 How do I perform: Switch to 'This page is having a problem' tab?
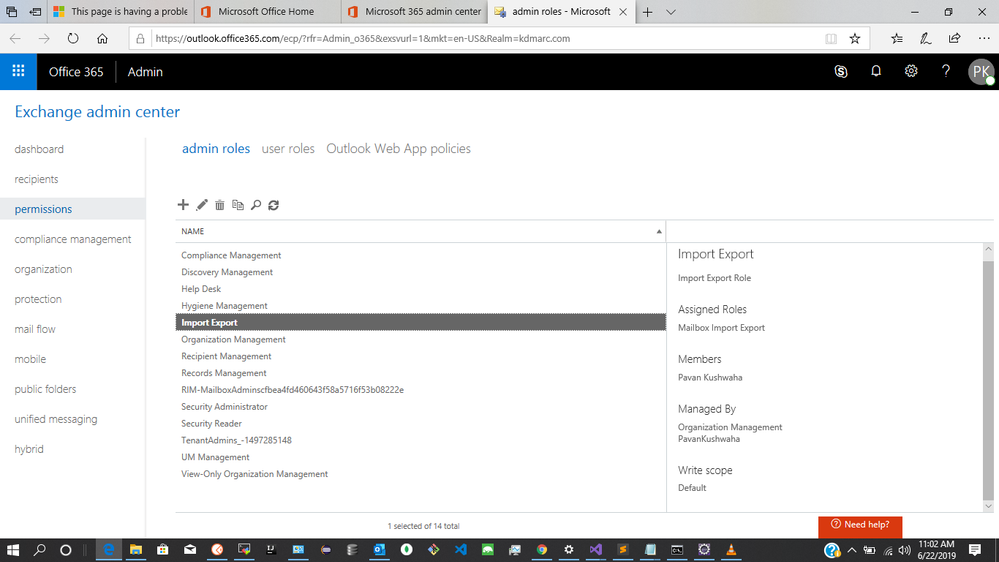[121, 11]
